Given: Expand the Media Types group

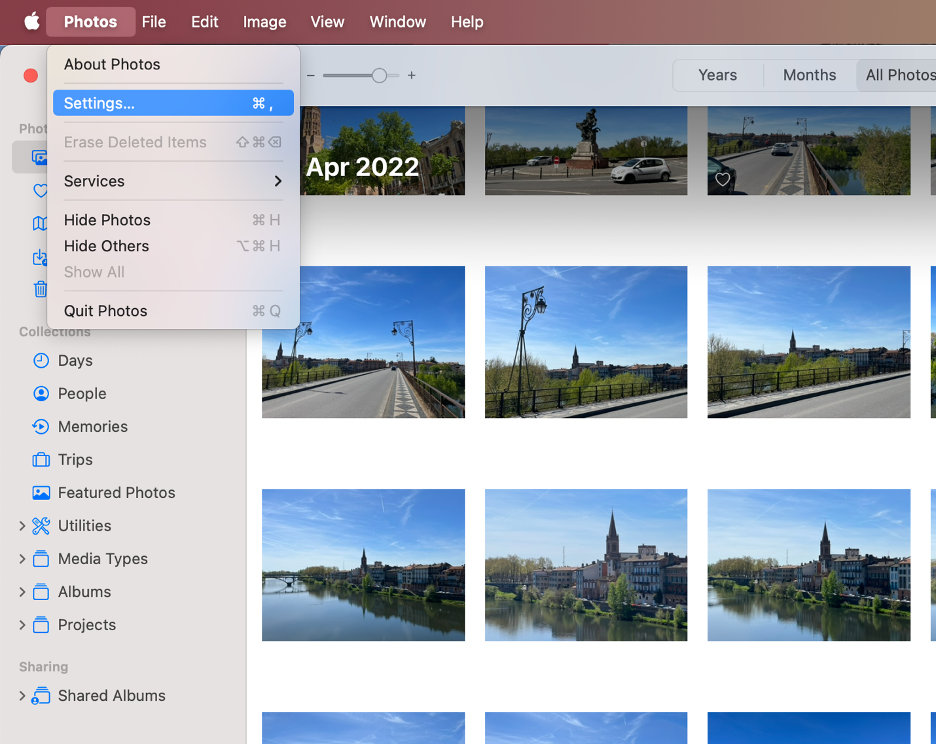Looking at the screenshot, I should point(20,558).
